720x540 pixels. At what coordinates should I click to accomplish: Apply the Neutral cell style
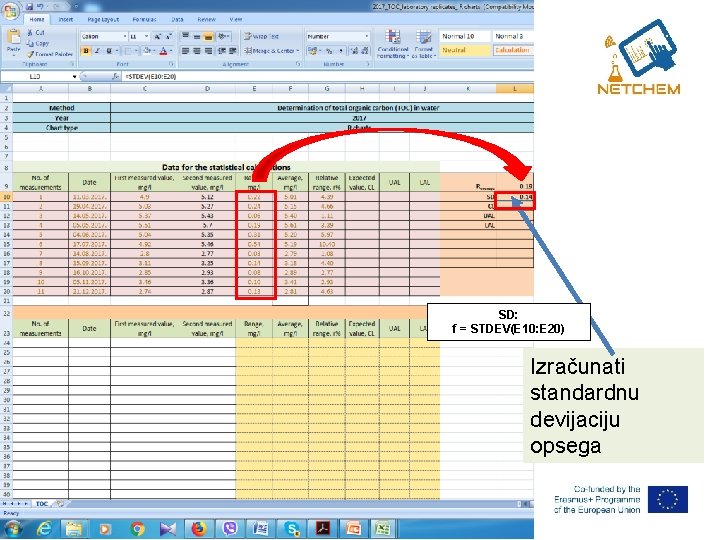464,50
